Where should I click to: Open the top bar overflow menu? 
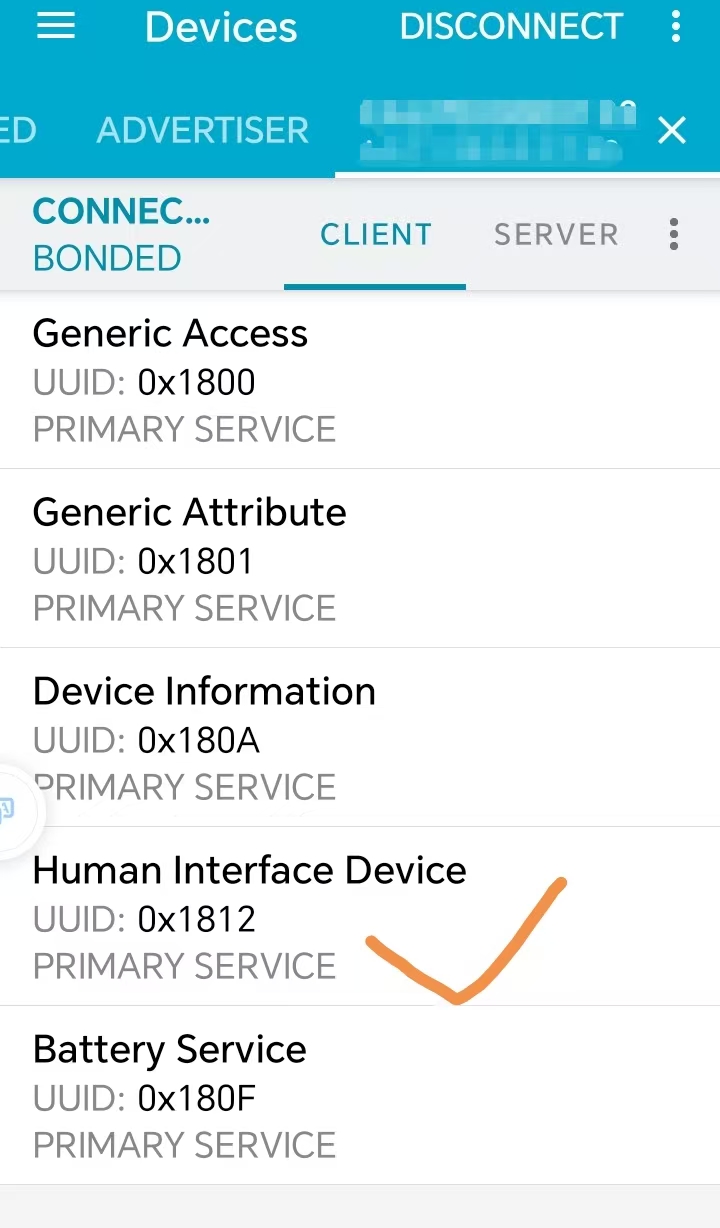point(676,27)
